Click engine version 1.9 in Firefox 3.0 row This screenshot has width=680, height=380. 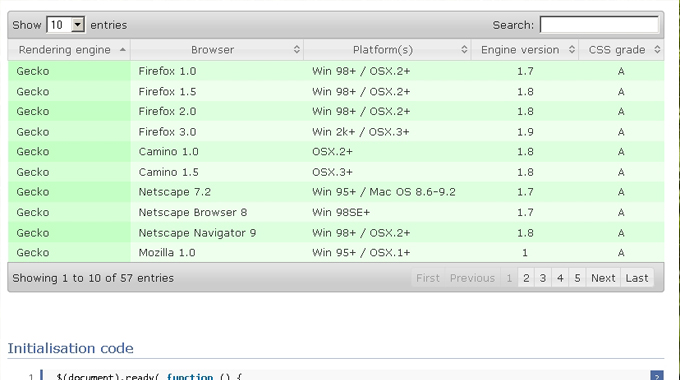(525, 132)
